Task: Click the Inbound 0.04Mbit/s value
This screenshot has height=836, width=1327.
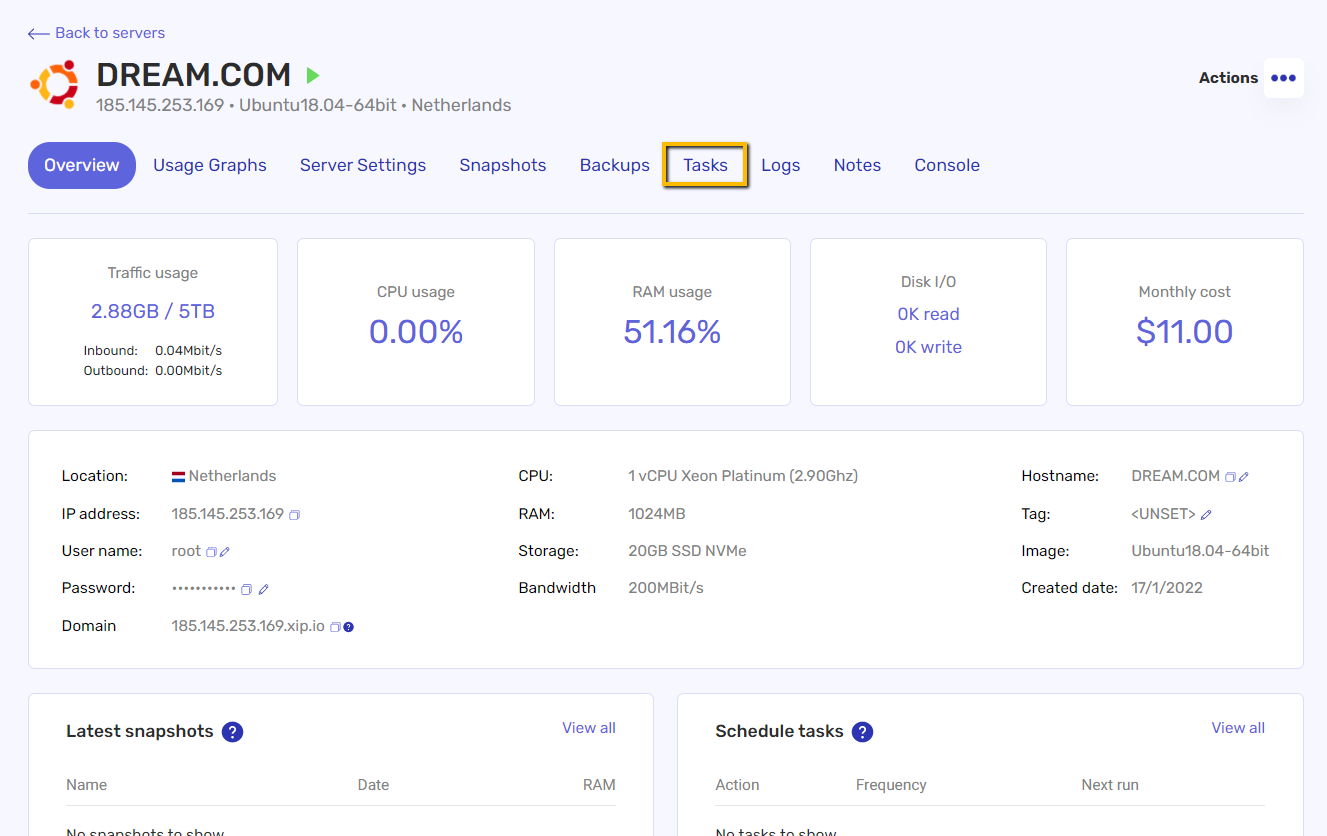Action: [x=188, y=350]
